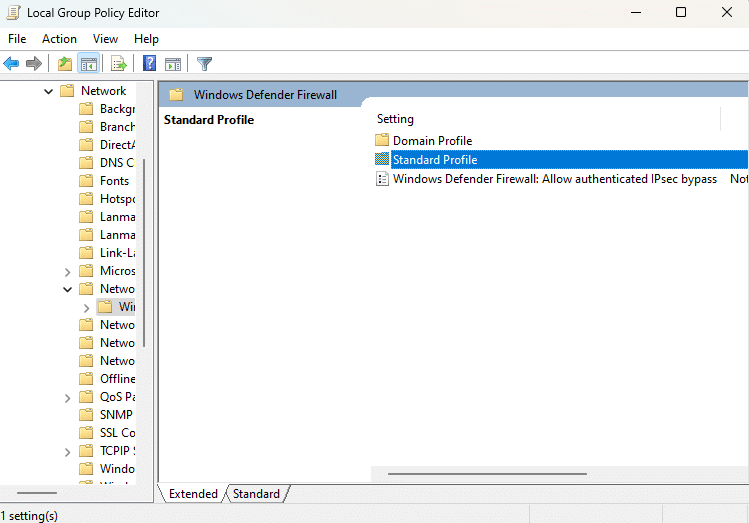Select Allow authenticated IPsec bypass setting
This screenshot has height=523, width=749.
point(554,179)
